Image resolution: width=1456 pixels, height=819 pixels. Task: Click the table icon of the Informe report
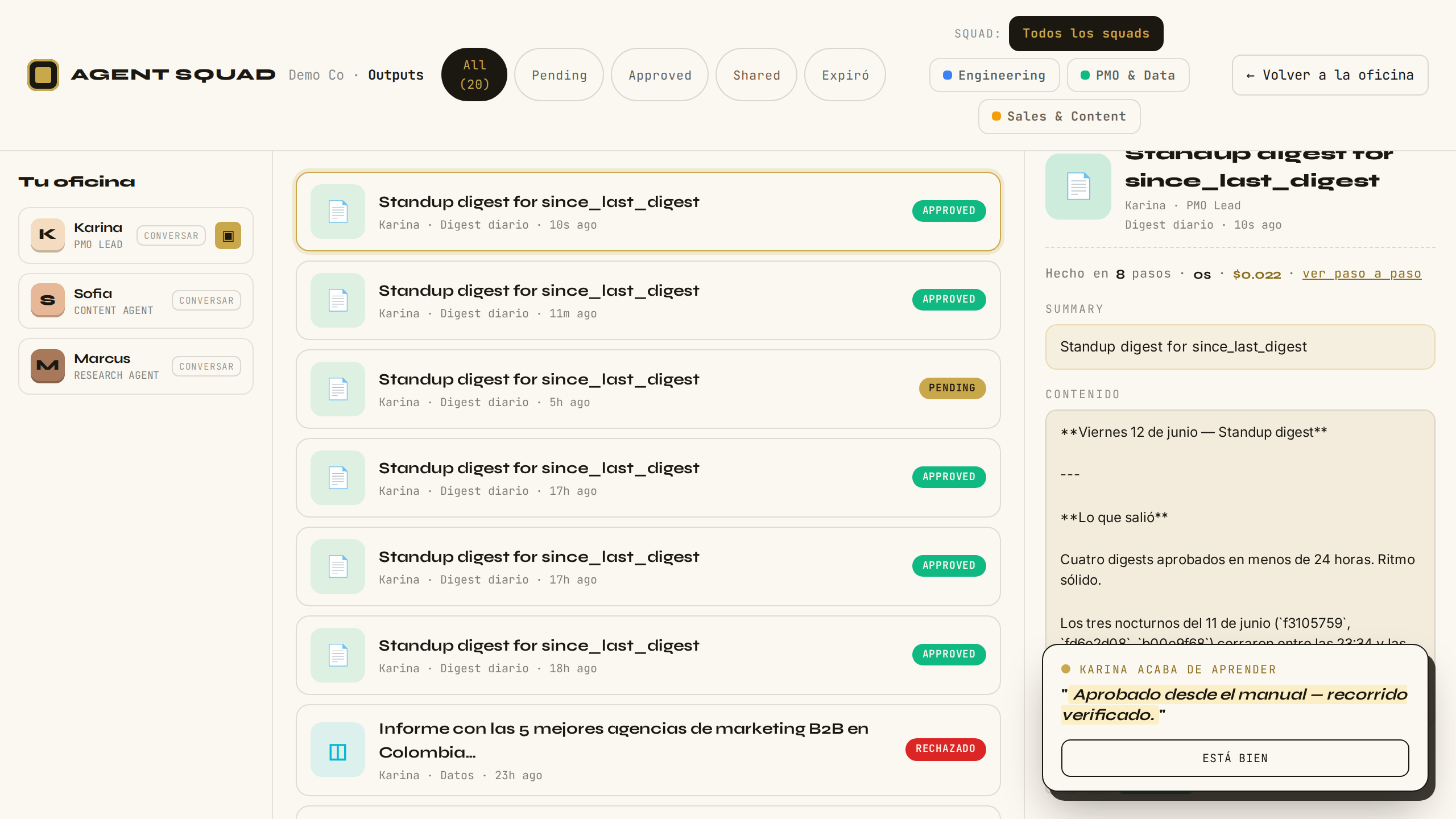tap(338, 750)
